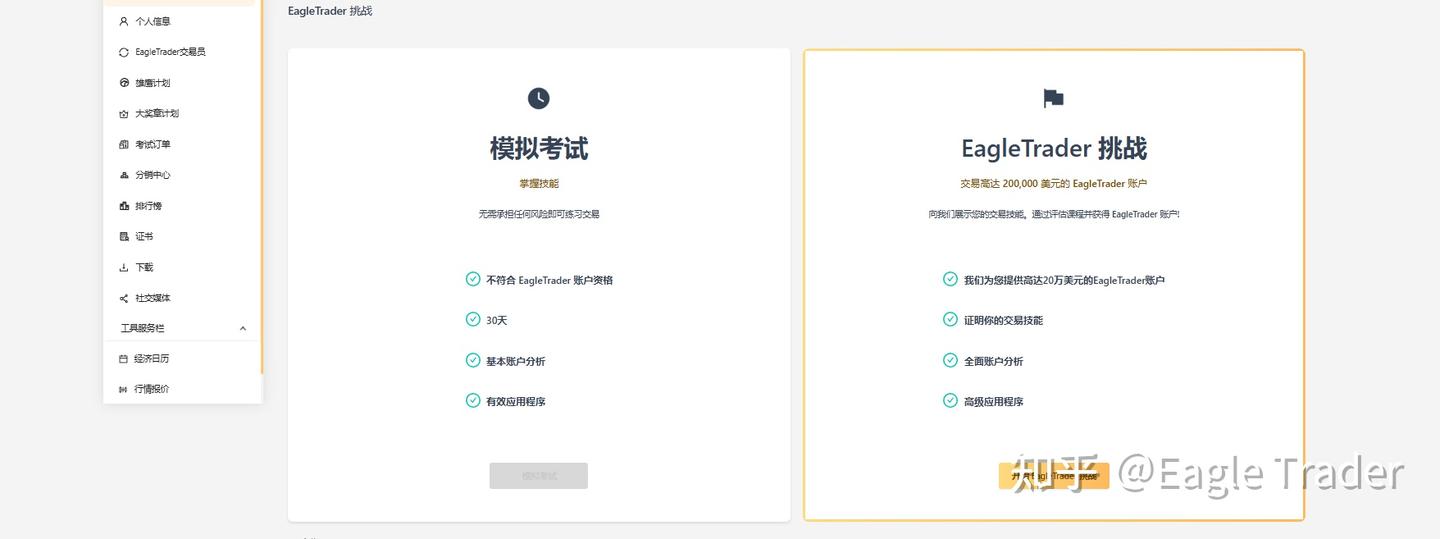Click the checkmark beside 30天

point(473,320)
